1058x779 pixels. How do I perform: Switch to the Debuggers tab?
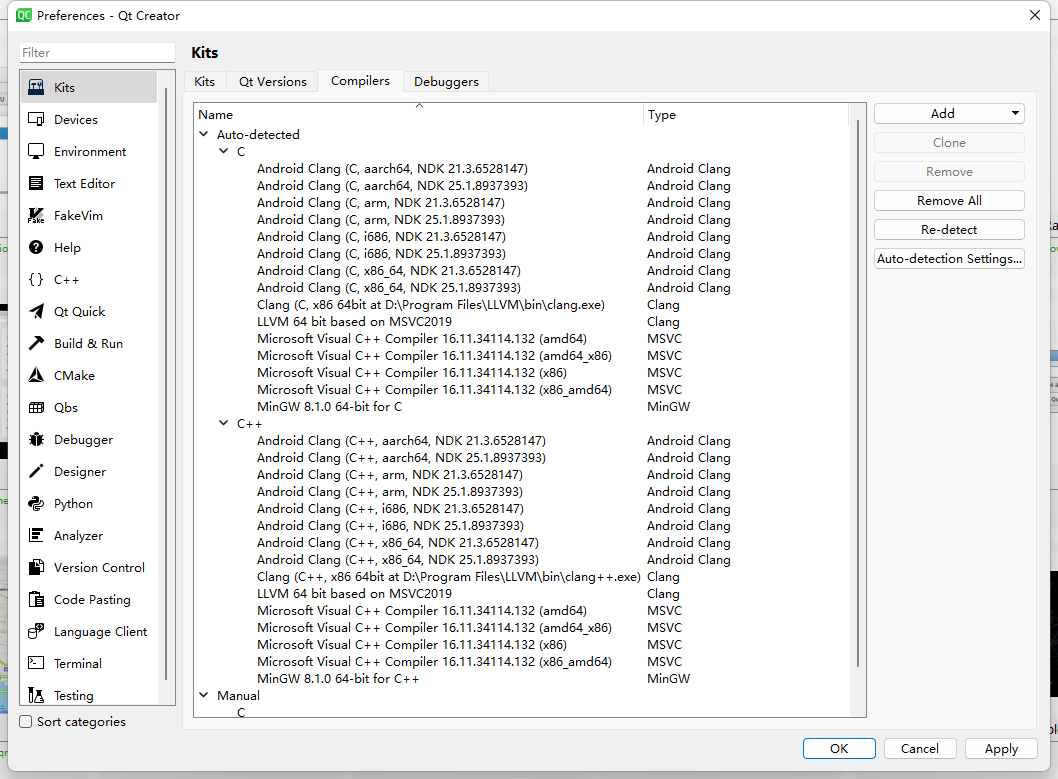(446, 82)
